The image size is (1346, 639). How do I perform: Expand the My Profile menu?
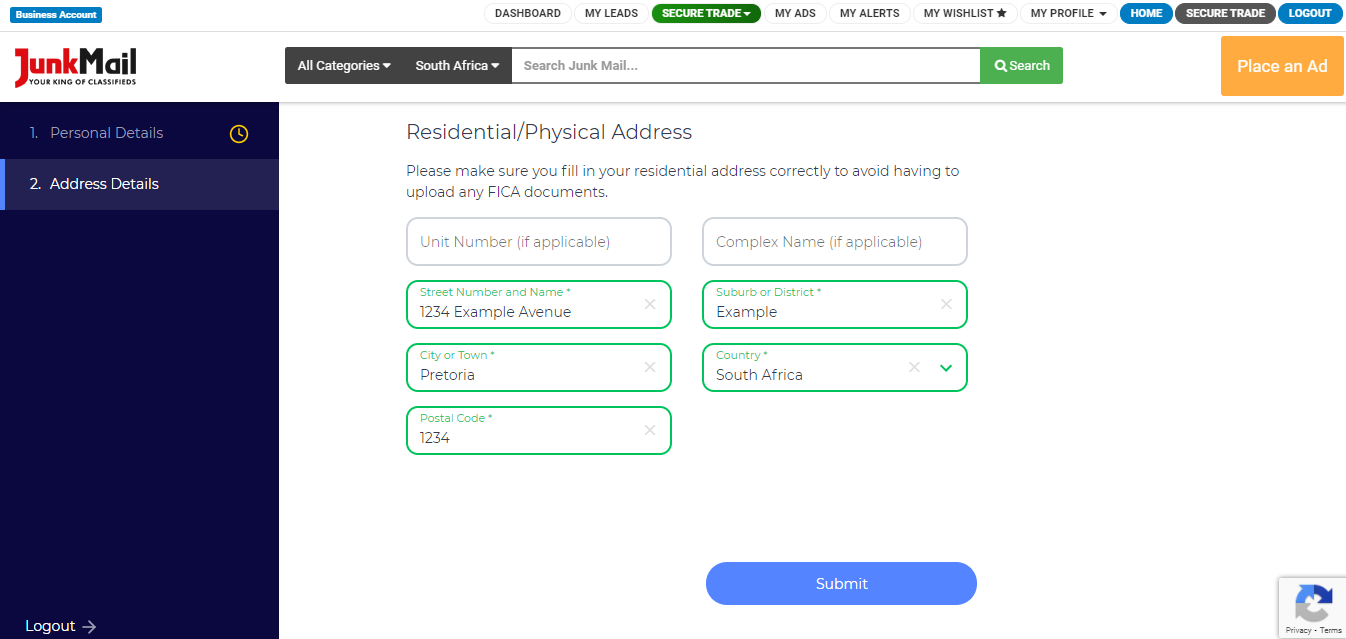click(x=1068, y=14)
